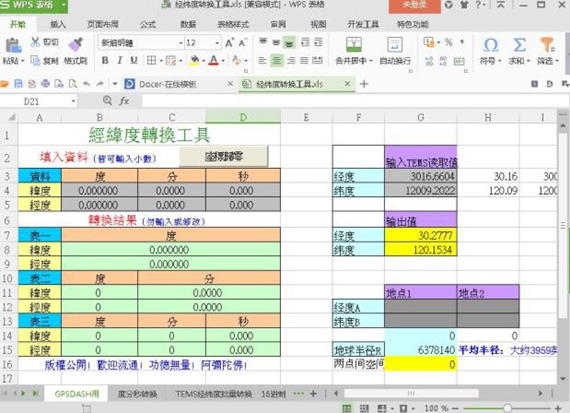Expand the Merge and Center dropdown
Viewport: 570px width, 413px height.
pos(371,61)
